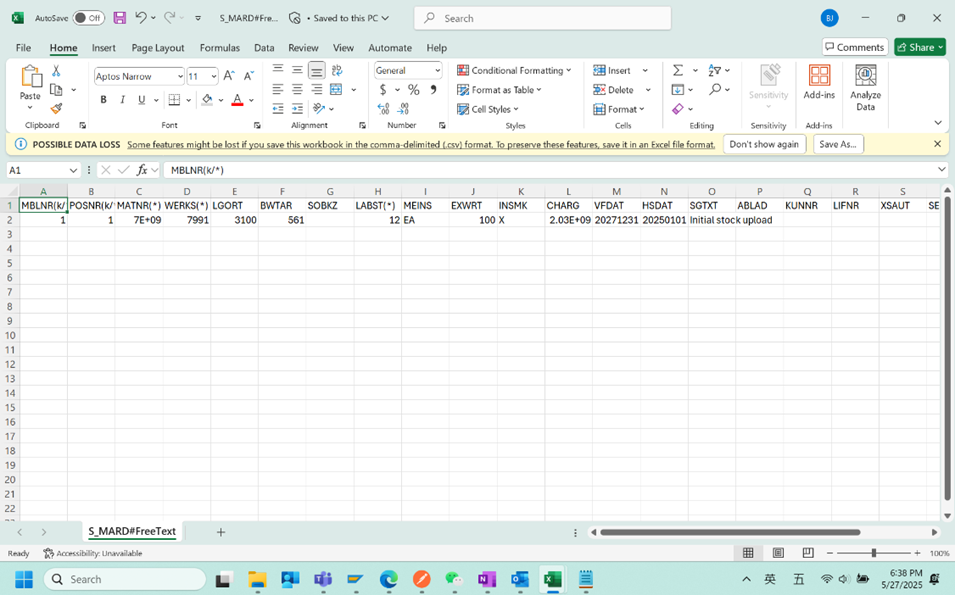Viewport: 955px width, 595px height.
Task: Apply percent style number format
Action: pos(413,90)
